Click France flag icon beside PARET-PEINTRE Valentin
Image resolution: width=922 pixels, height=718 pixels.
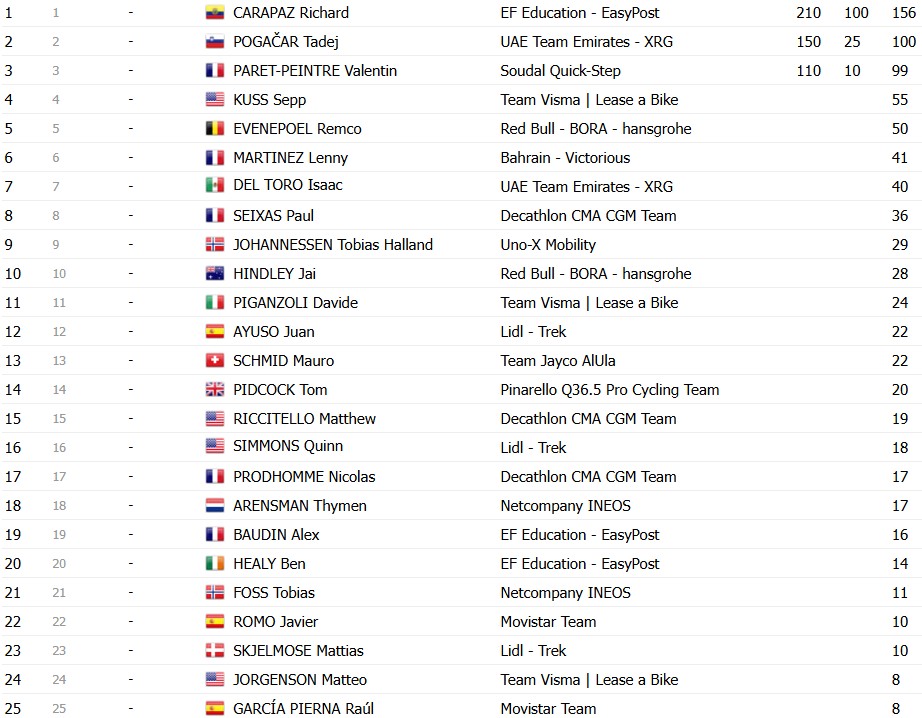(215, 71)
